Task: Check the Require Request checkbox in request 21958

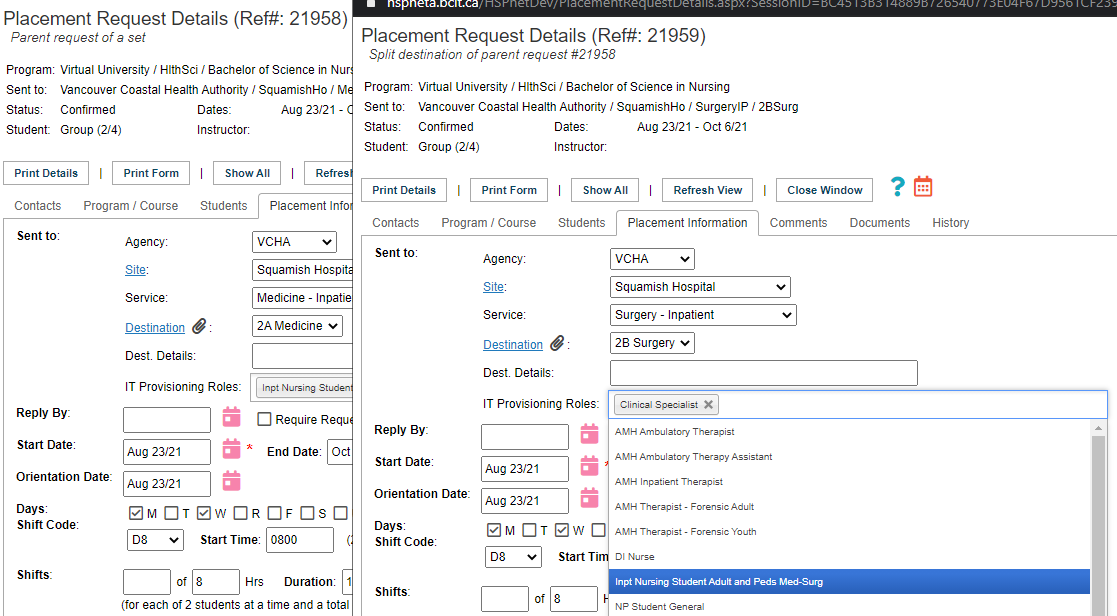Action: [264, 419]
